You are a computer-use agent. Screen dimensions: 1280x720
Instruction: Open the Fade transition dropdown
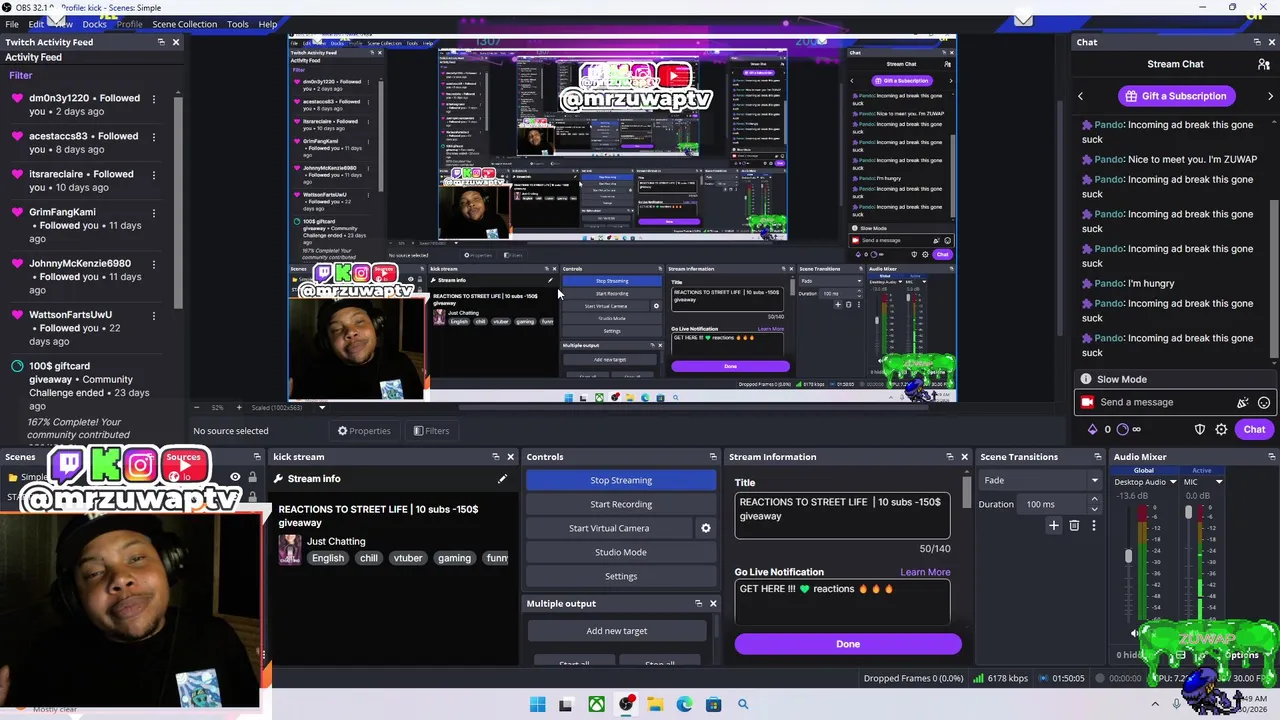pyautogui.click(x=1039, y=480)
